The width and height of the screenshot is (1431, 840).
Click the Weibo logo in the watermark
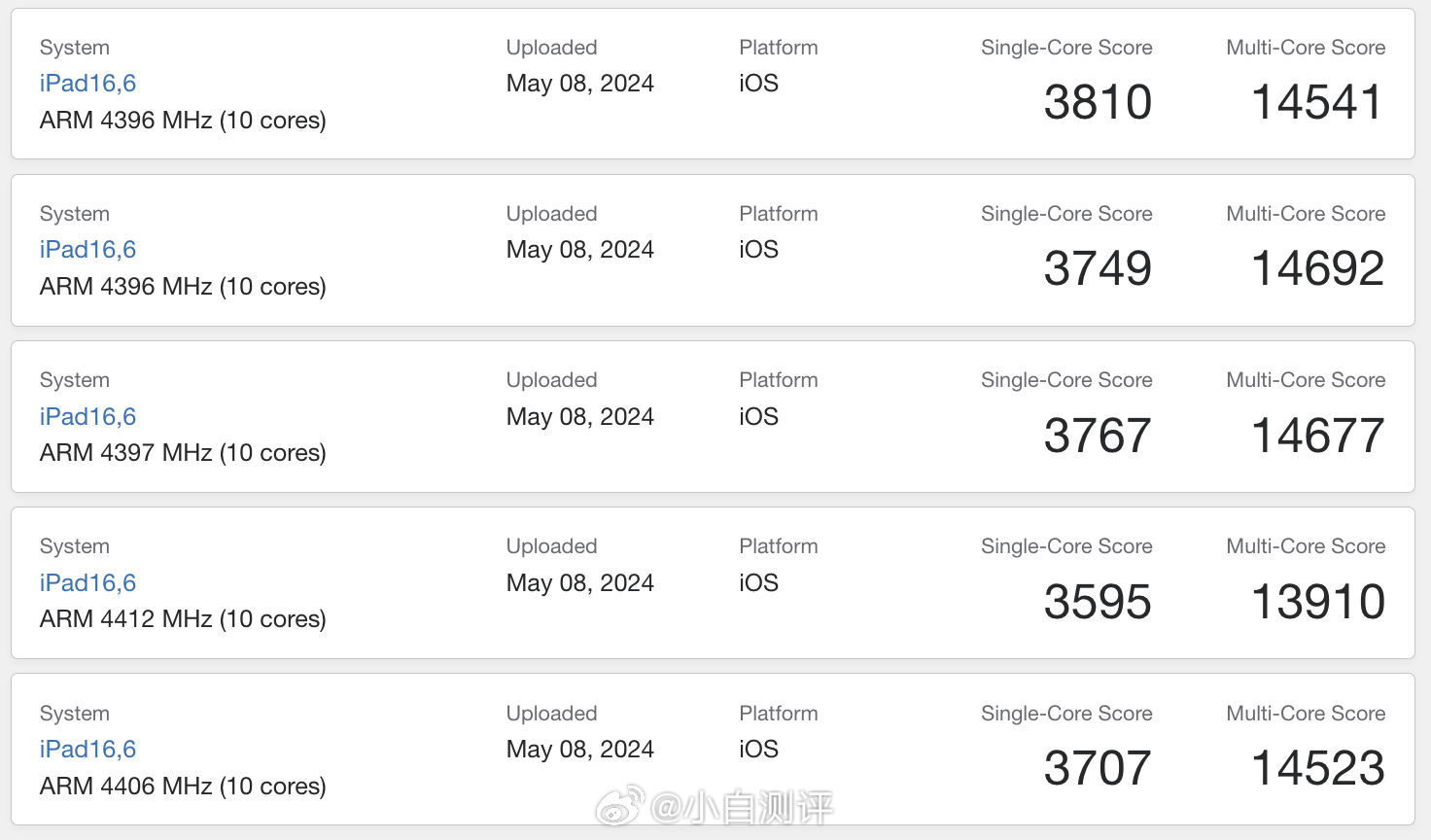[620, 805]
